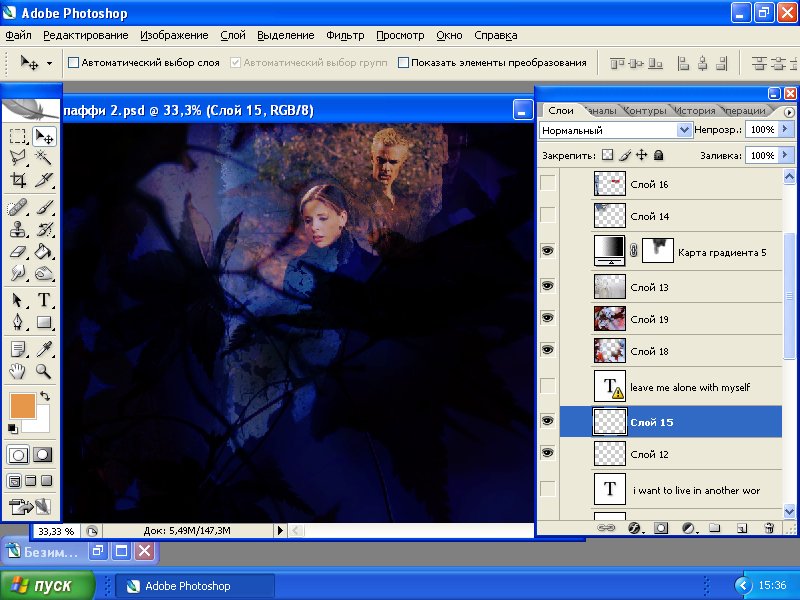The width and height of the screenshot is (800, 600).
Task: Select the Zoom tool
Action: click(44, 371)
